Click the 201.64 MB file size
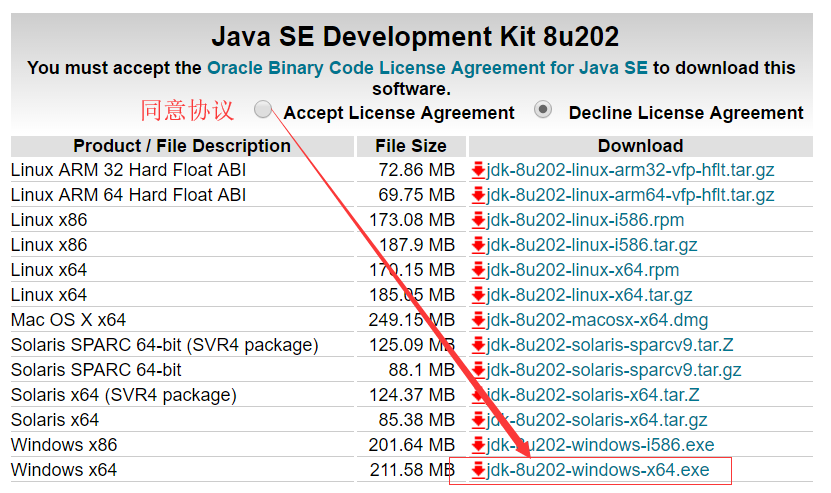Screen dimensions: 831x493 pos(412,445)
